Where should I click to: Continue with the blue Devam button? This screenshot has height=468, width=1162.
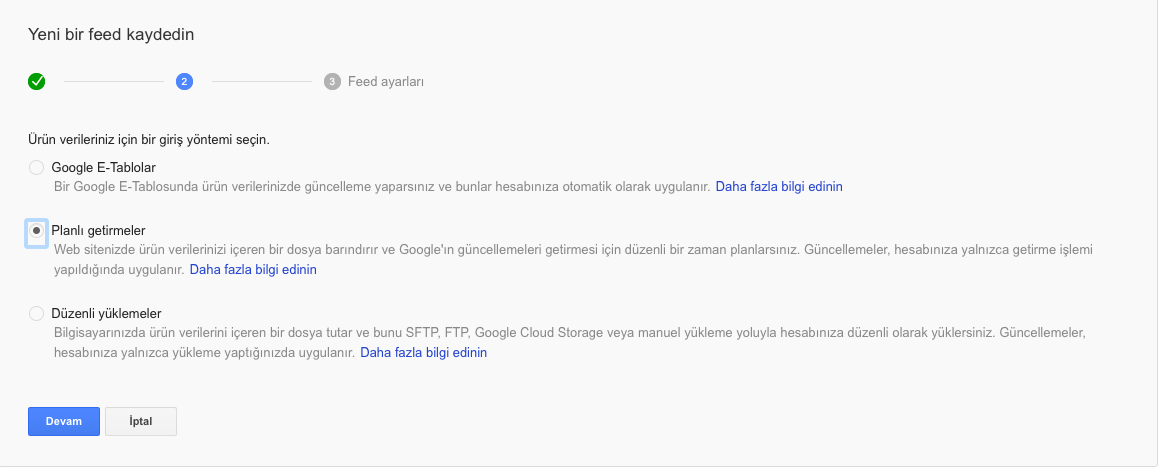click(x=64, y=421)
